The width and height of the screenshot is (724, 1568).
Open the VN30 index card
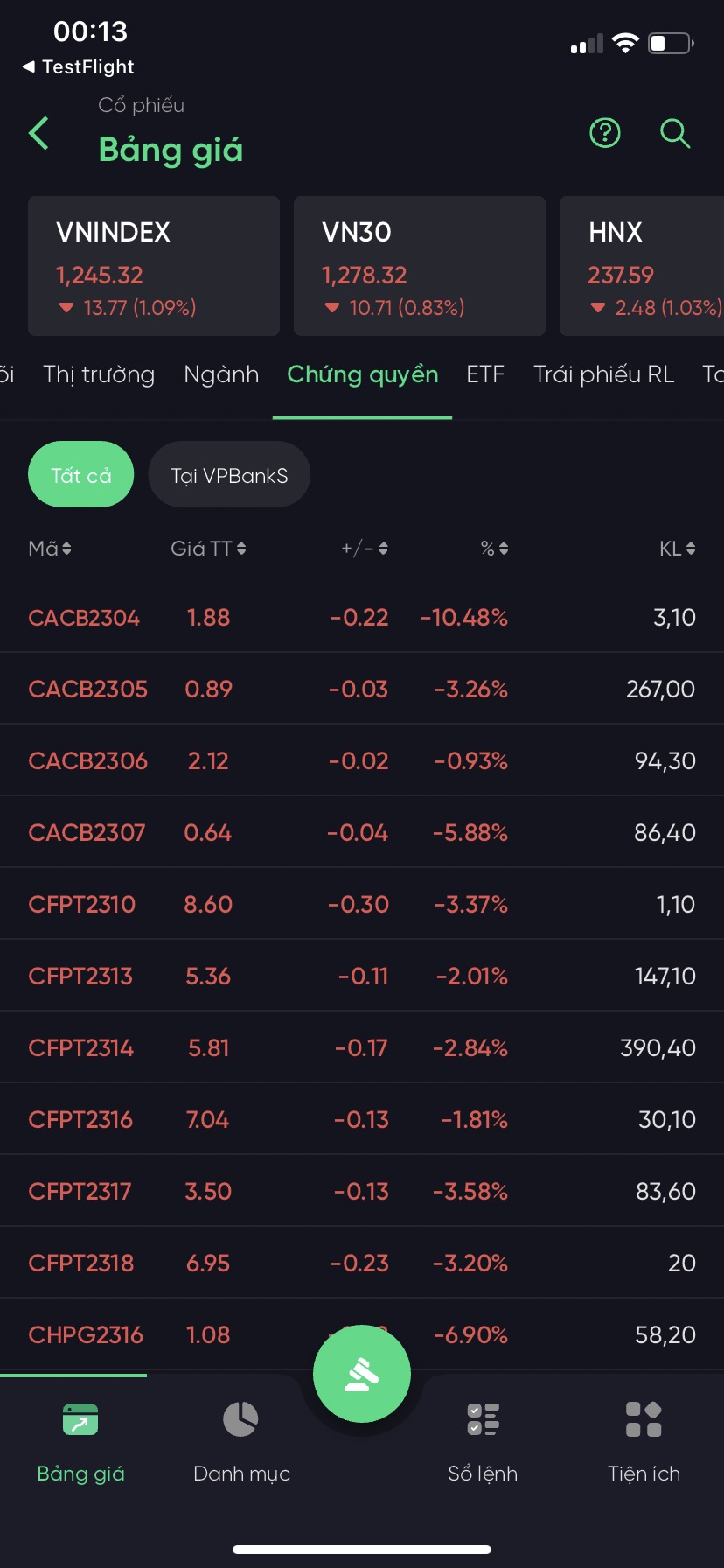(x=420, y=266)
